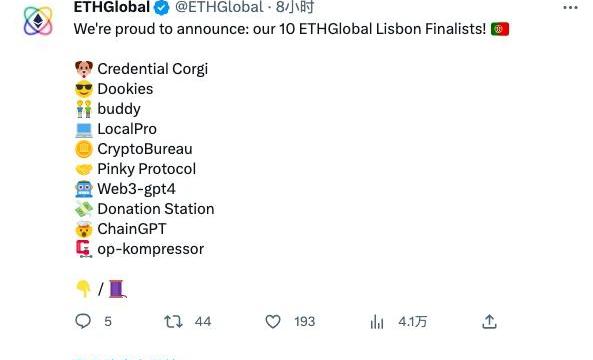The width and height of the screenshot is (593, 360).
Task: Visit the @ETHGlobal handle link
Action: click(219, 7)
